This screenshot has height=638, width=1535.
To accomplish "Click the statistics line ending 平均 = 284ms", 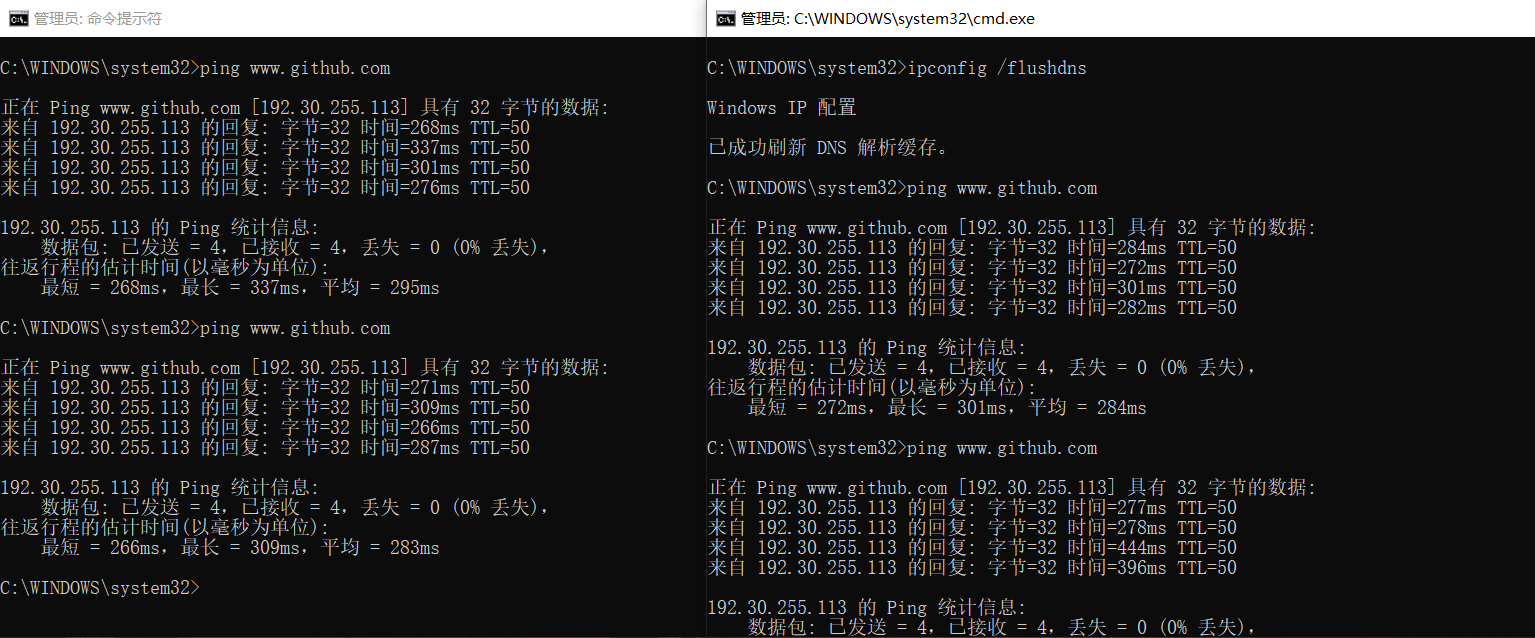I will click(x=947, y=408).
